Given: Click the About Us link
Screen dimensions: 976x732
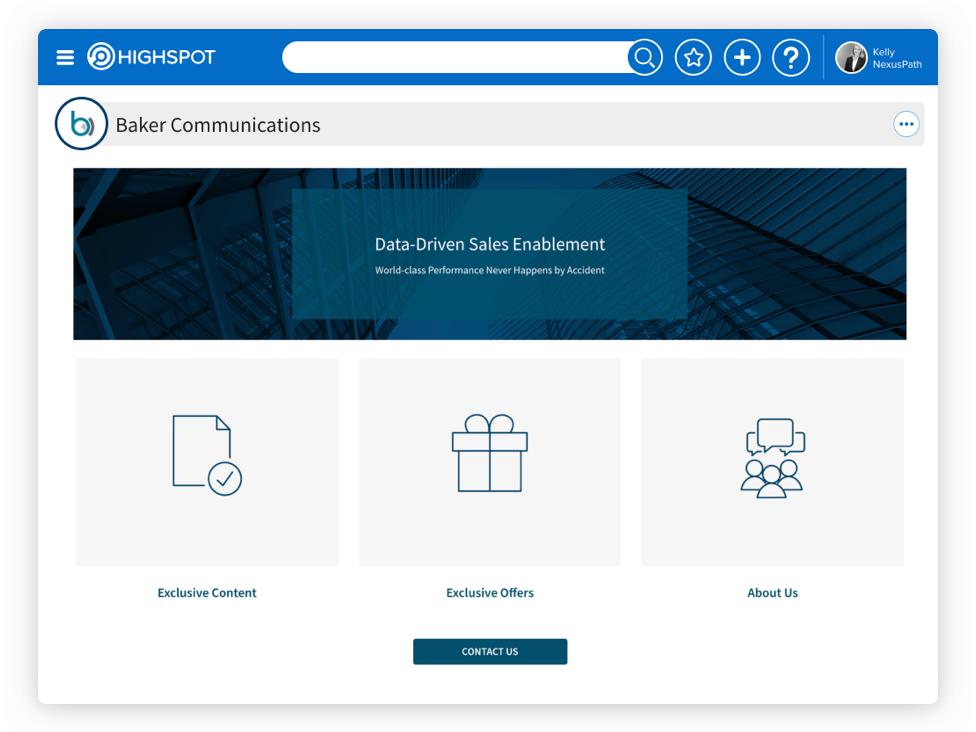Looking at the screenshot, I should coord(773,593).
